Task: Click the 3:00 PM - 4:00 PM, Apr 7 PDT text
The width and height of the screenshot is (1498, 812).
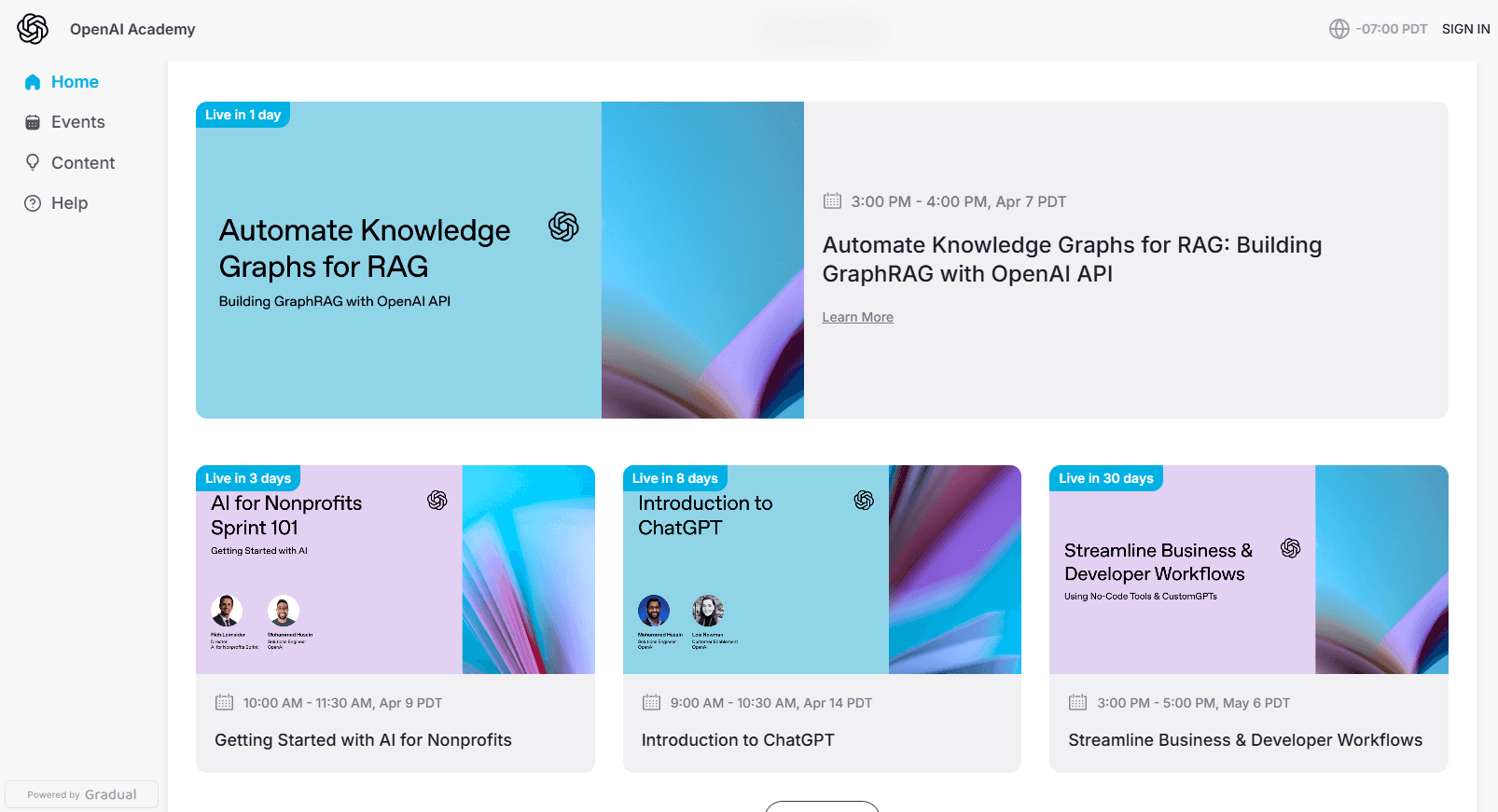Action: (959, 201)
